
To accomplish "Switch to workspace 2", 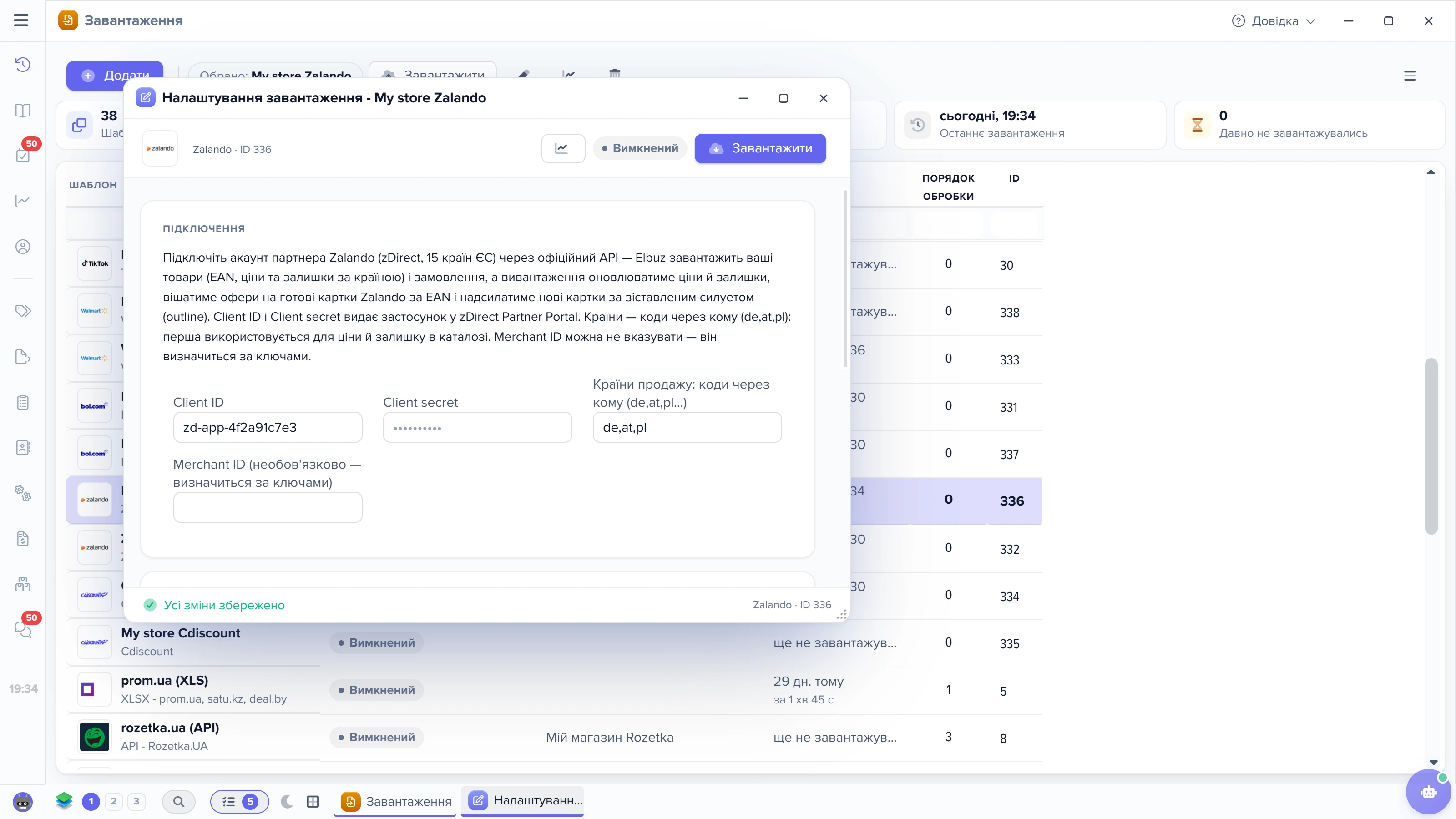I will pos(114,801).
